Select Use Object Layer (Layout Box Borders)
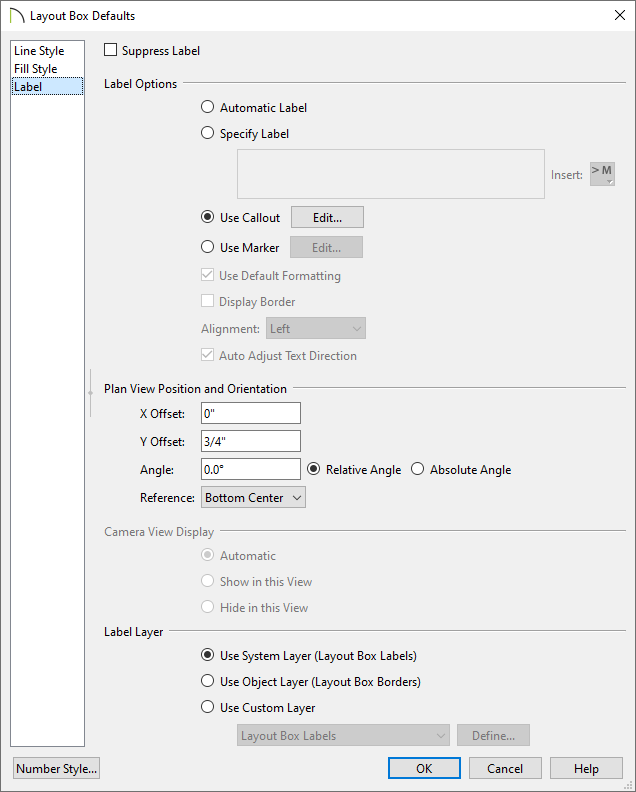This screenshot has width=636, height=792. coord(208,681)
